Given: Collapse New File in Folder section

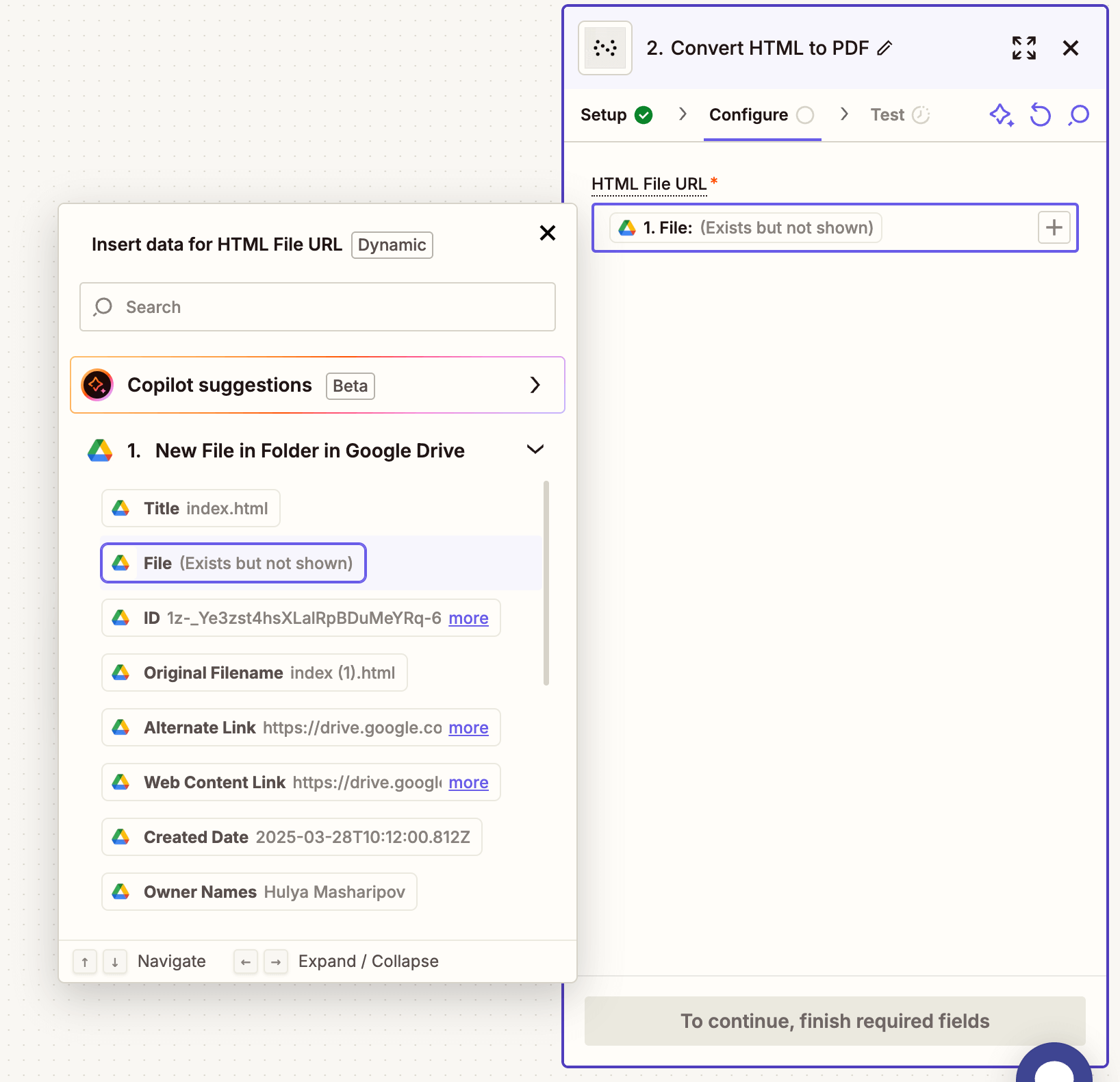Looking at the screenshot, I should pyautogui.click(x=535, y=450).
